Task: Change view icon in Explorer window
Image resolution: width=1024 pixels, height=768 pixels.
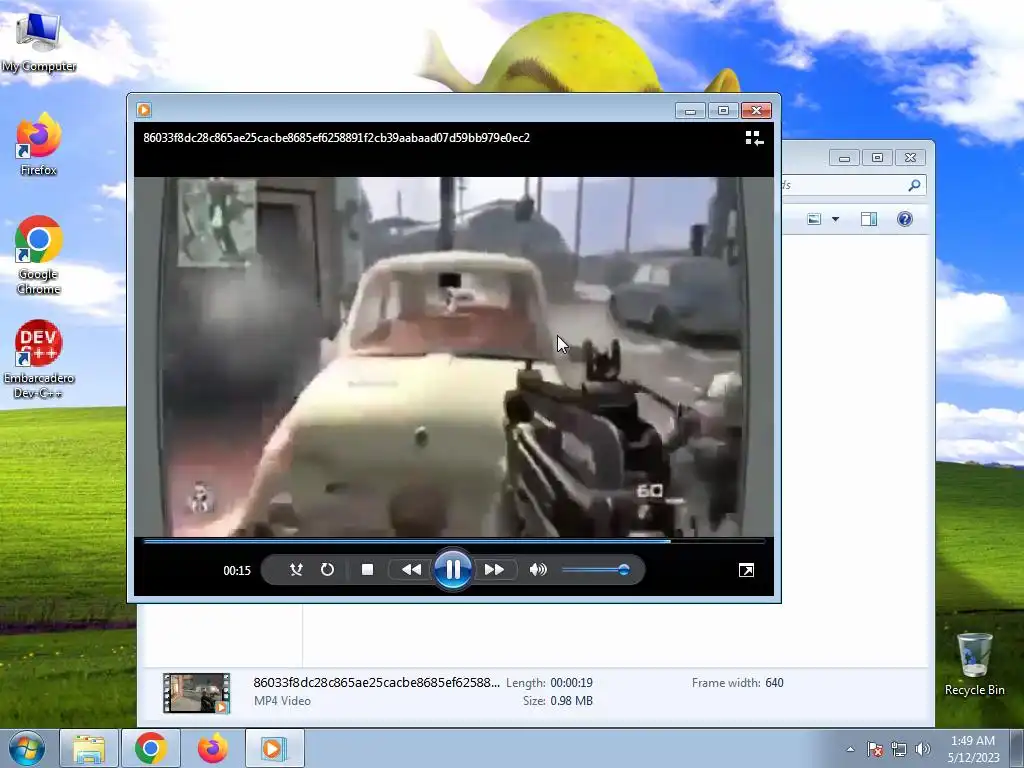Action: pyautogui.click(x=814, y=219)
